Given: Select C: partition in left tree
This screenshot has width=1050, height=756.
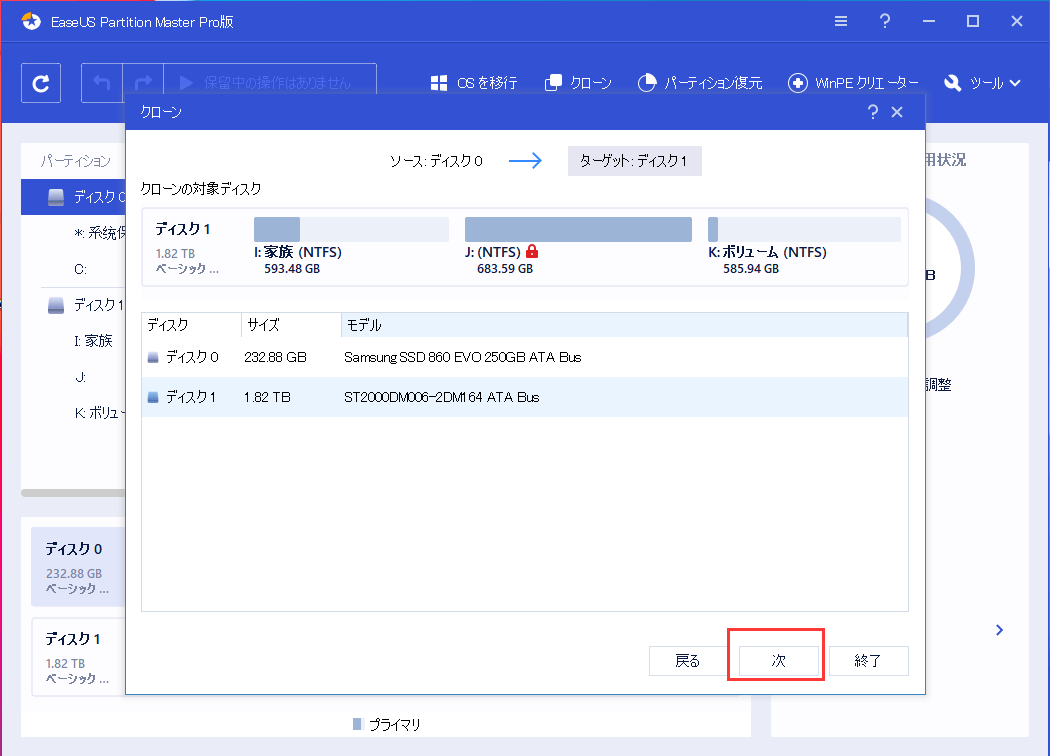Looking at the screenshot, I should pyautogui.click(x=80, y=269).
